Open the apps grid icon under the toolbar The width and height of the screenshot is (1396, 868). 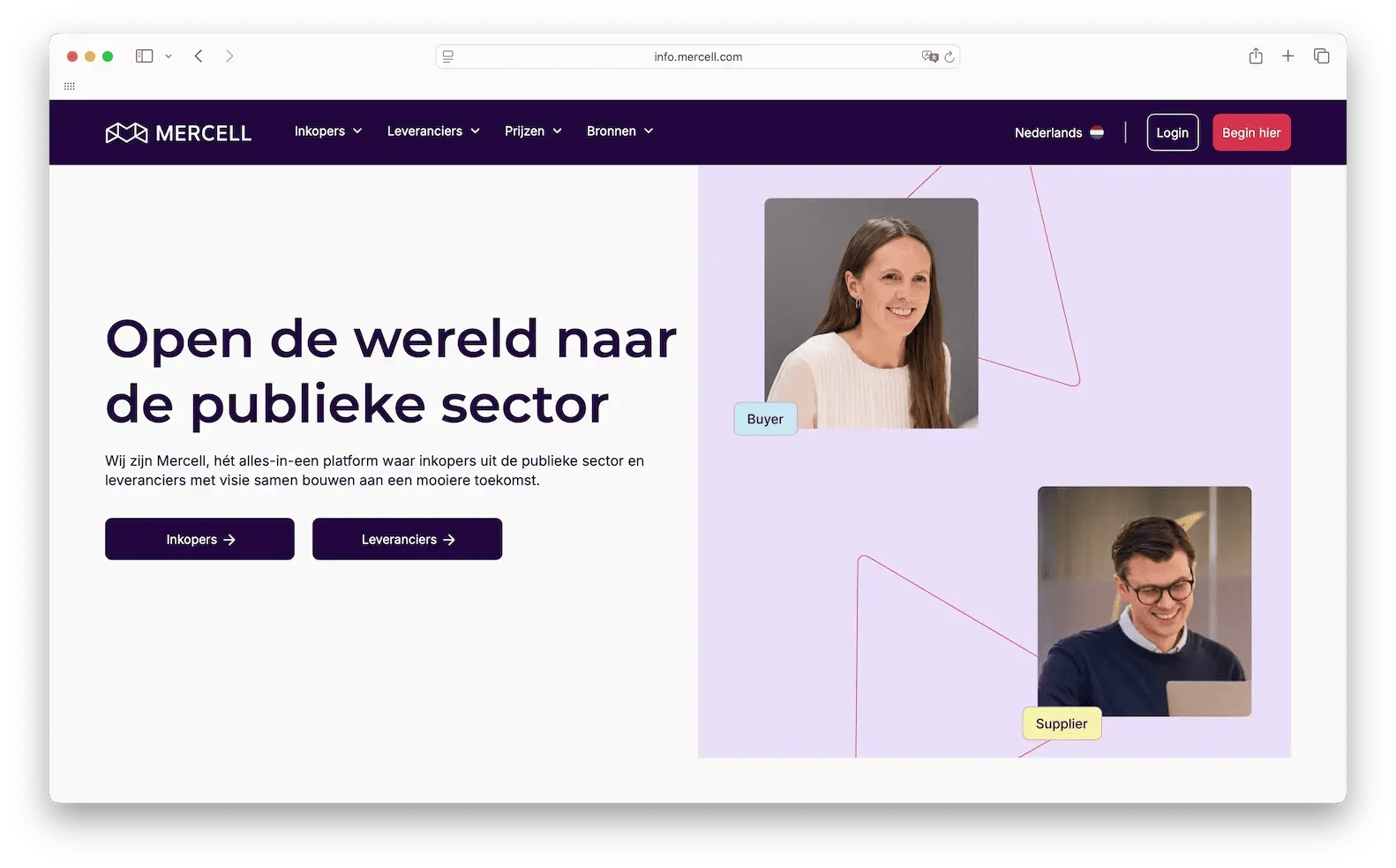(70, 86)
